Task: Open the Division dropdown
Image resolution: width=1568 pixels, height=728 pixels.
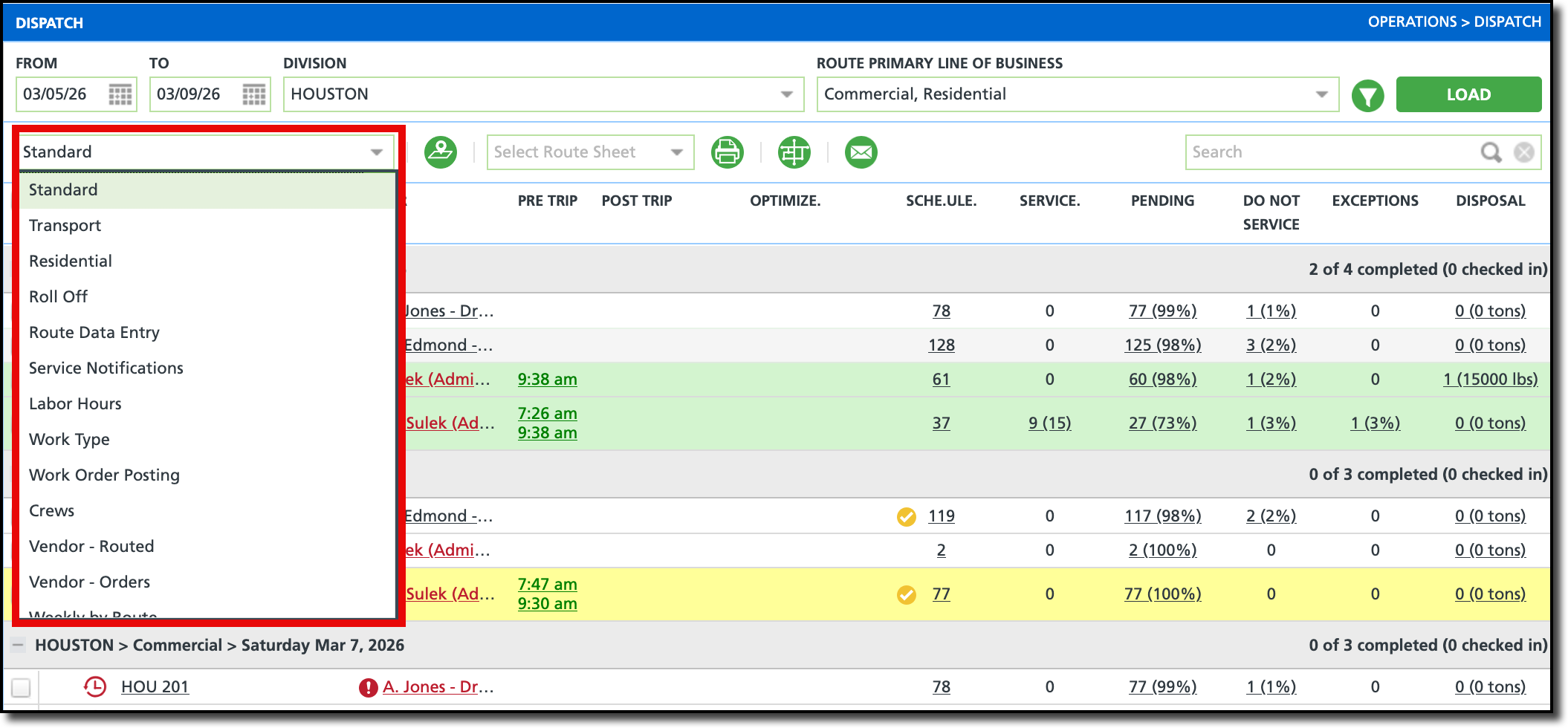Action: (x=785, y=94)
